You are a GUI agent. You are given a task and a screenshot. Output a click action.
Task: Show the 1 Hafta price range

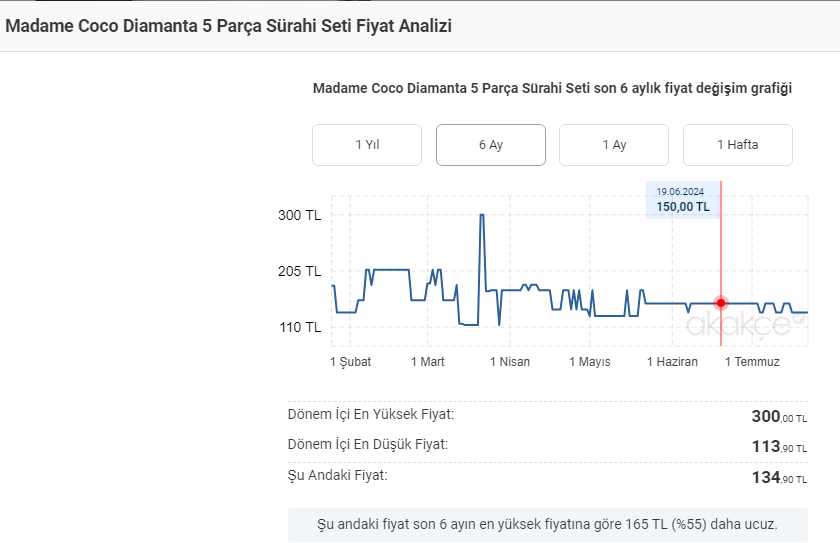click(x=737, y=145)
